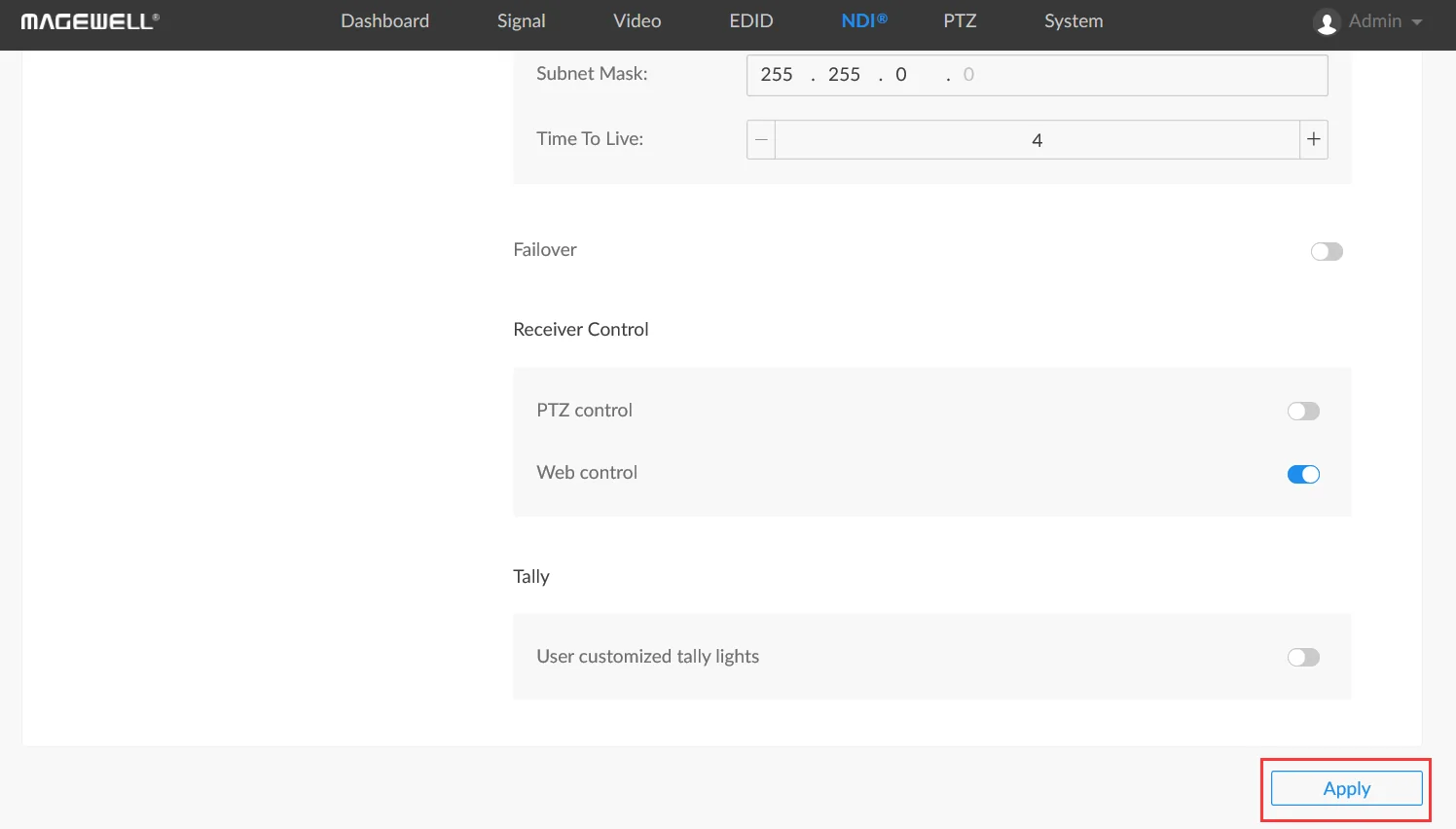The width and height of the screenshot is (1456, 829).
Task: Navigate to the System tab
Action: click(x=1074, y=21)
